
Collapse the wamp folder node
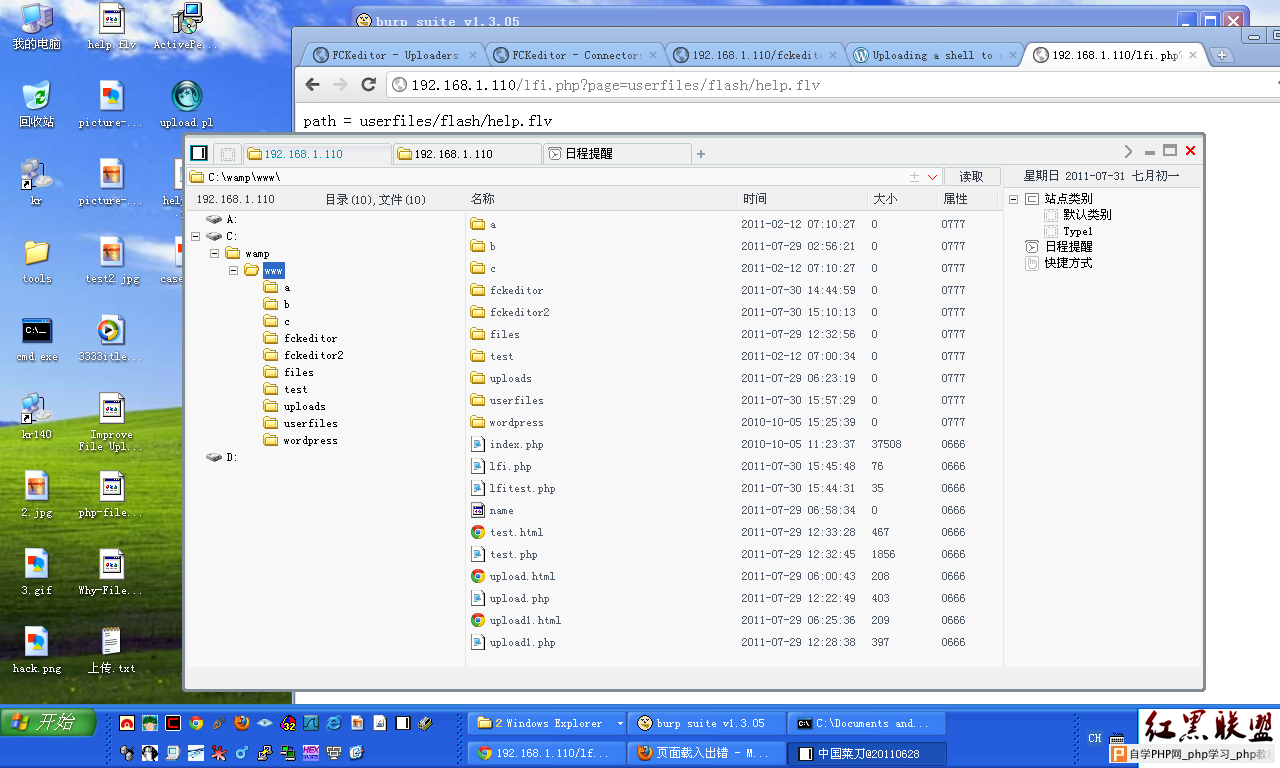point(214,254)
